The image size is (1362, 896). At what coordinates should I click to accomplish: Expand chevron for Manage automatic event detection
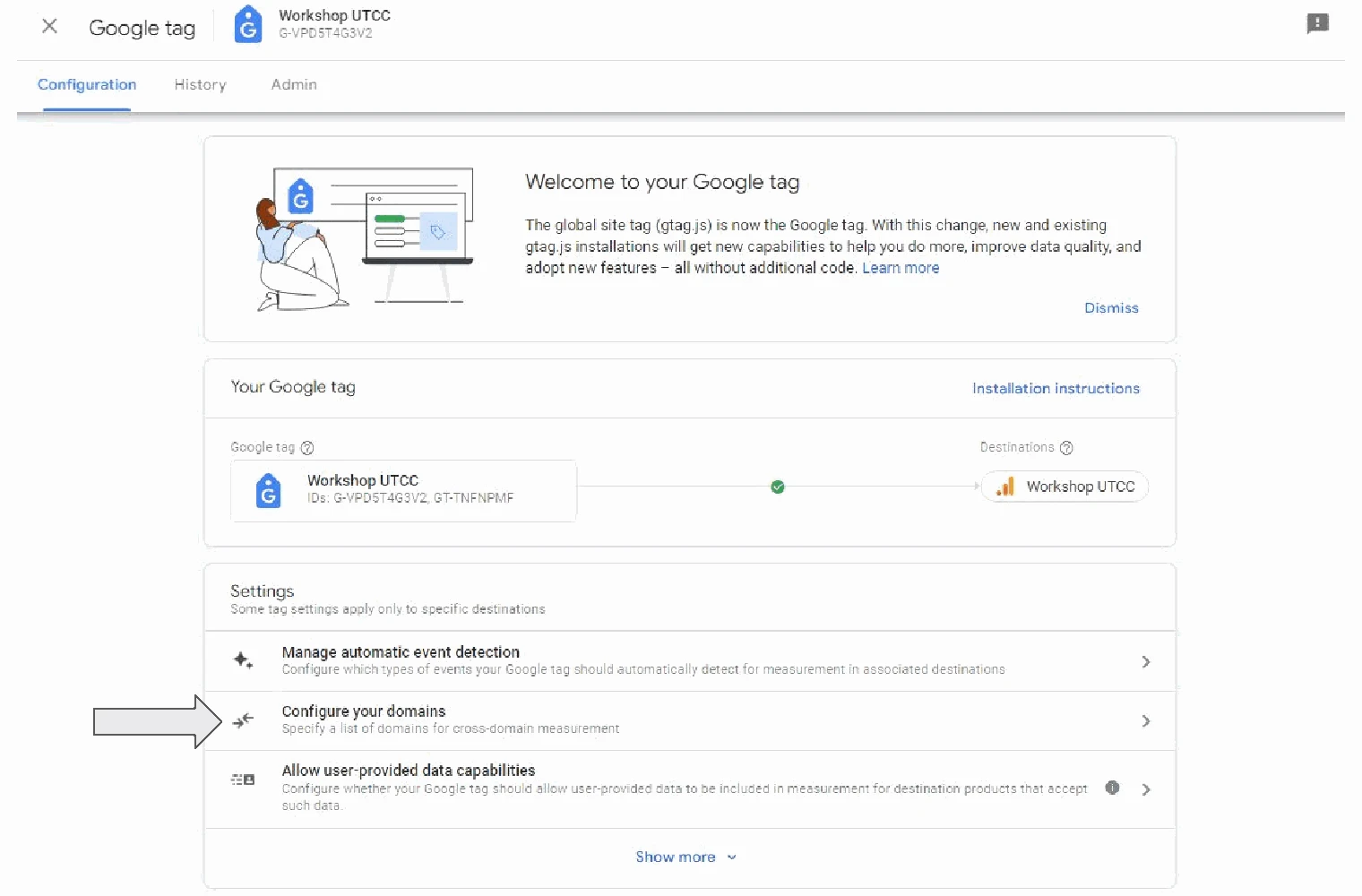coord(1146,661)
